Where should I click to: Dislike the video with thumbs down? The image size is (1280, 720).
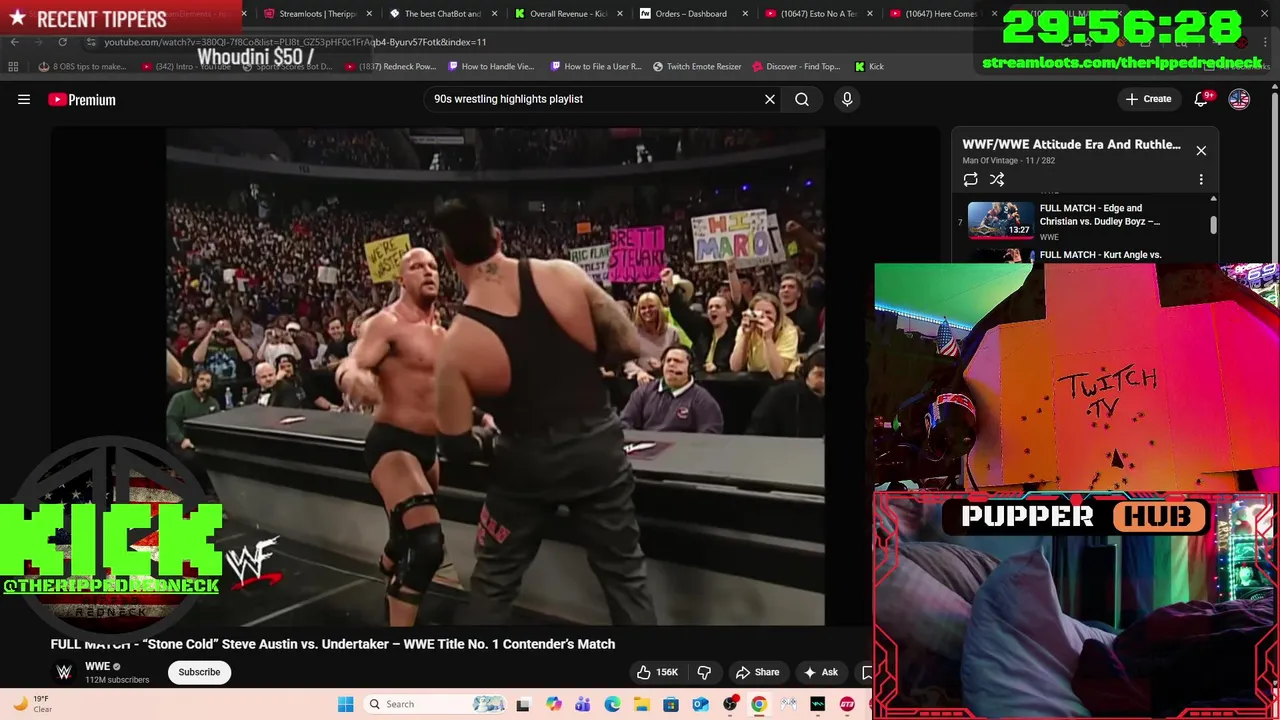(x=704, y=672)
